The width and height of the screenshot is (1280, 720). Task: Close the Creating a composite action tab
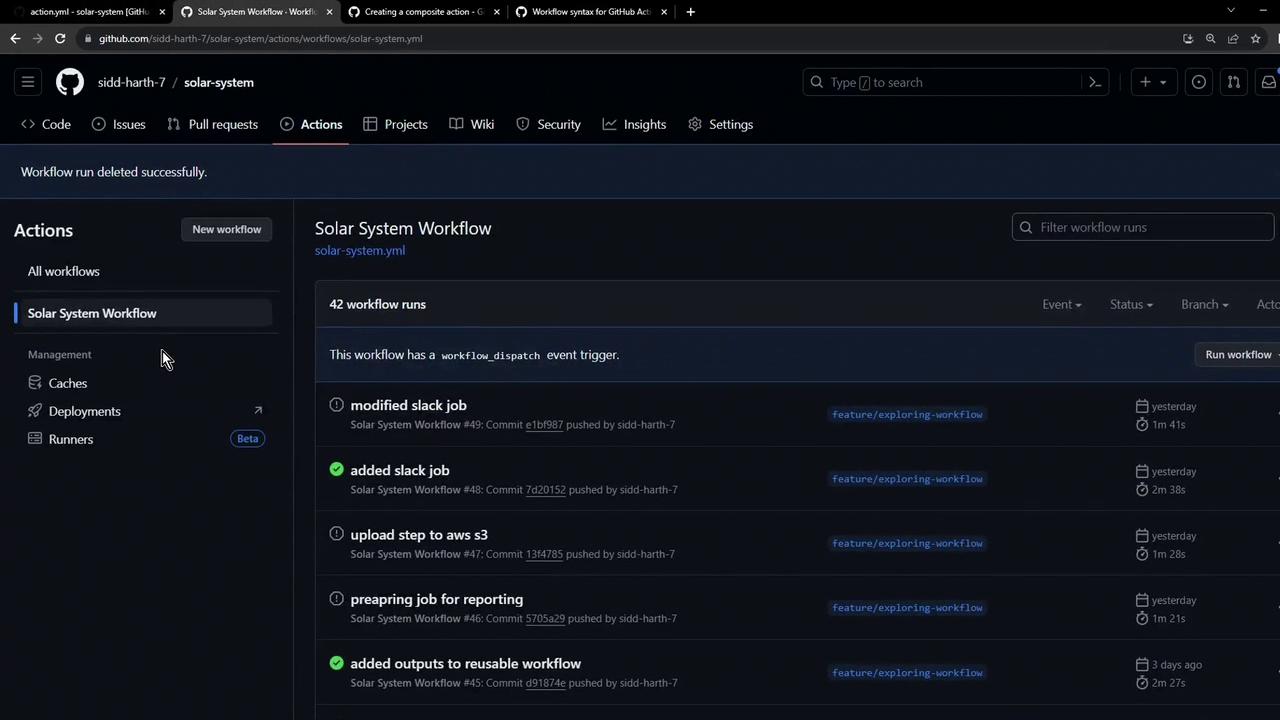496,12
